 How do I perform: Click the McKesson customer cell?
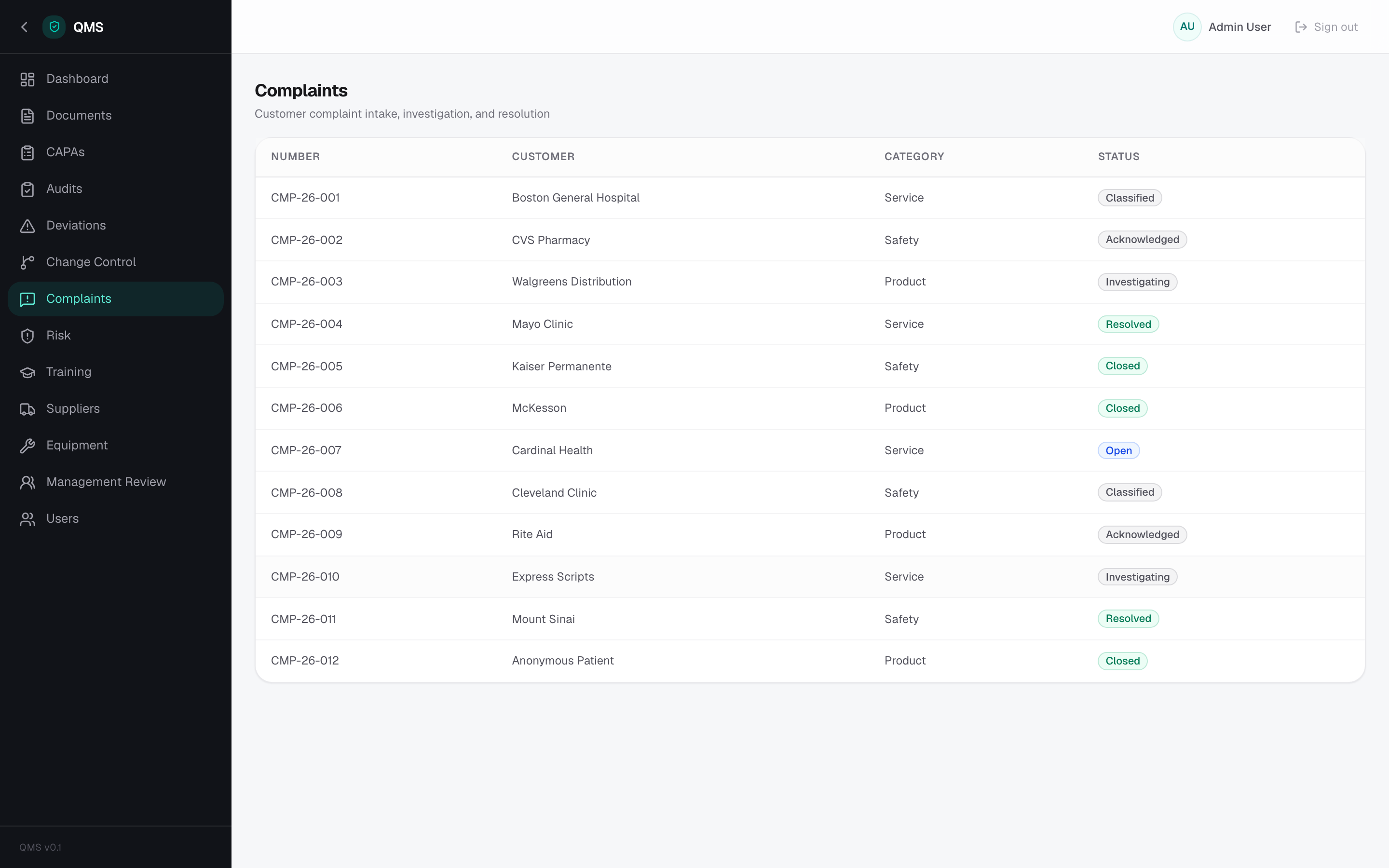(x=539, y=408)
